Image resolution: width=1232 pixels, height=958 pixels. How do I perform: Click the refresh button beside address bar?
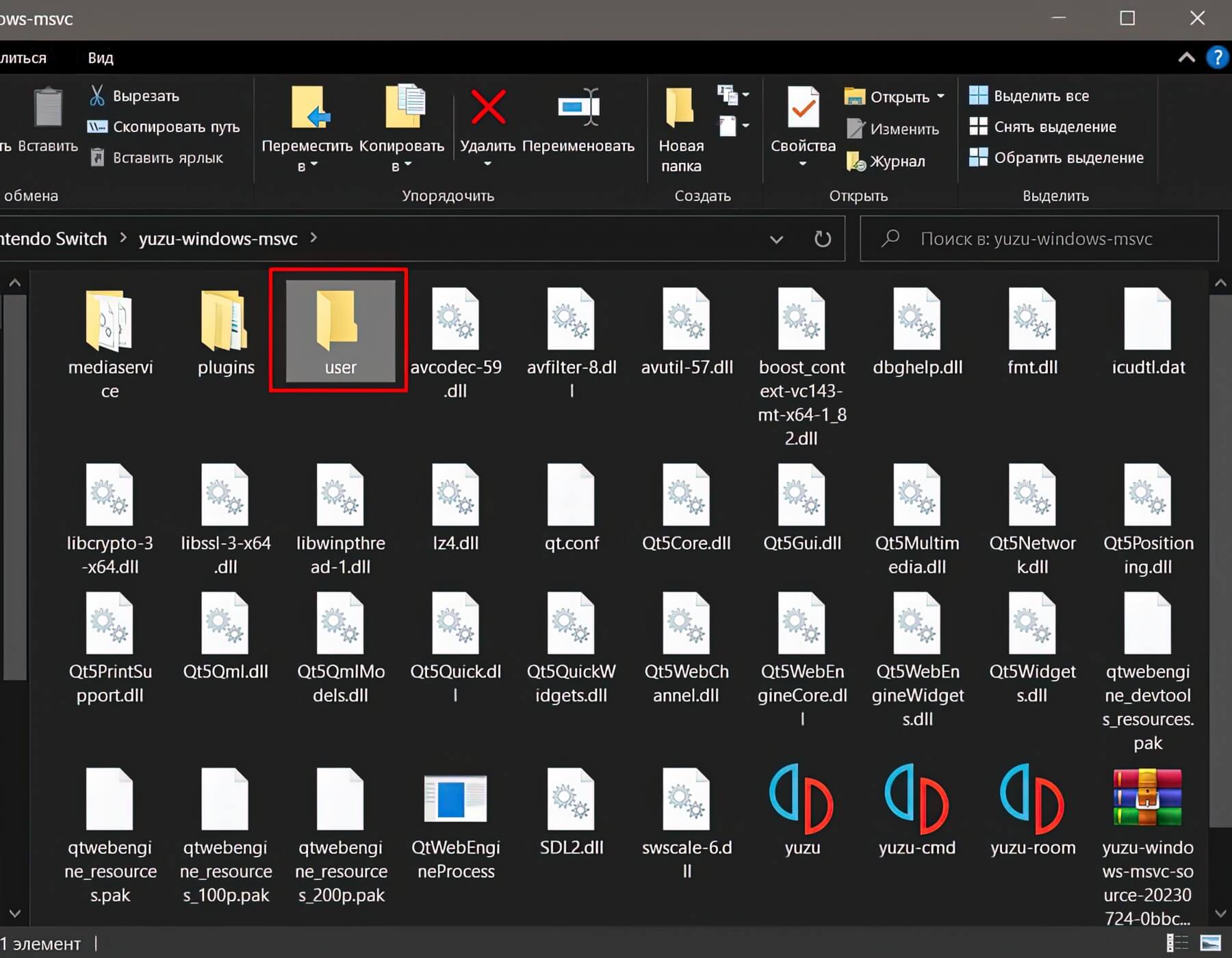coord(823,239)
